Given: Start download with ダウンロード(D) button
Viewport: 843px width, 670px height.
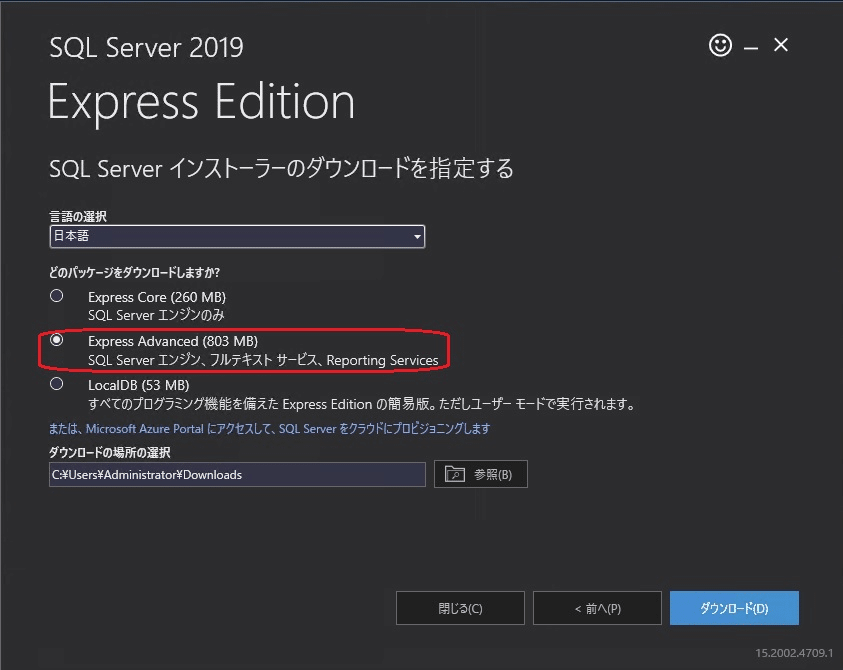Looking at the screenshot, I should 734,608.
